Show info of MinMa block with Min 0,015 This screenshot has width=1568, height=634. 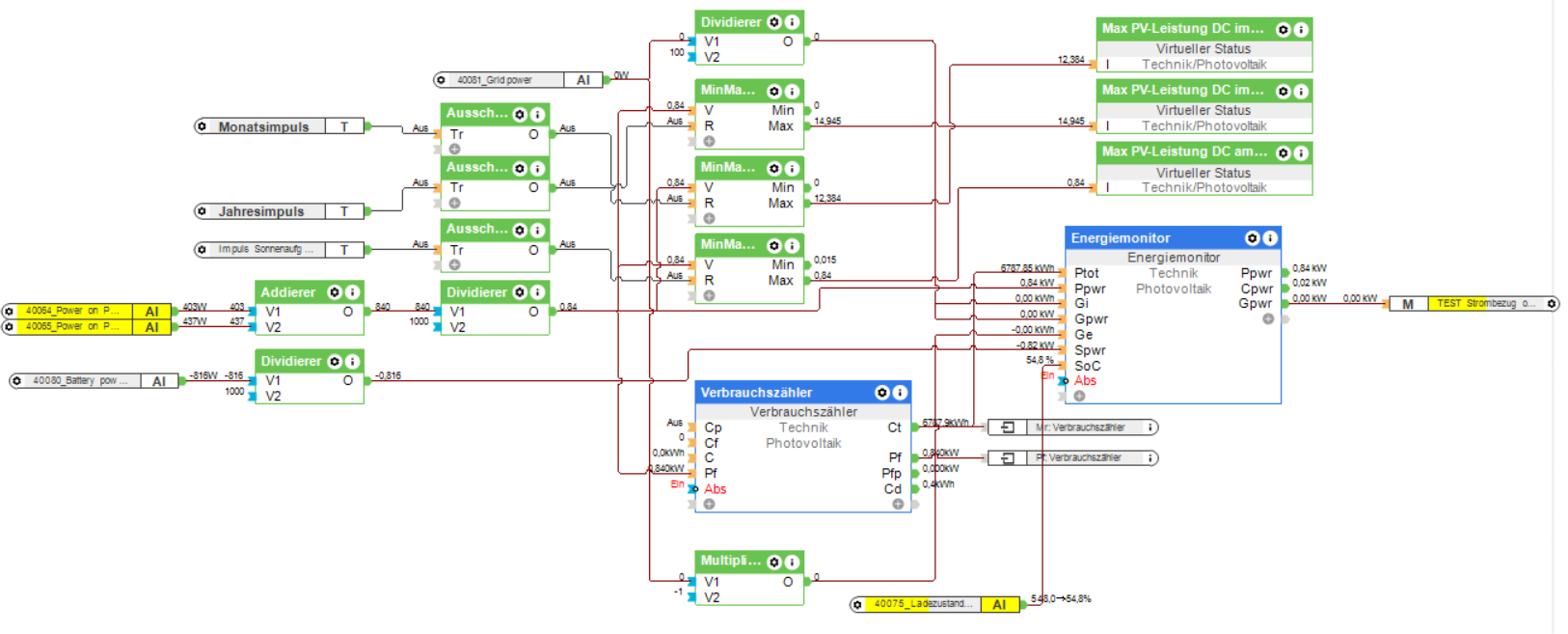(x=792, y=245)
